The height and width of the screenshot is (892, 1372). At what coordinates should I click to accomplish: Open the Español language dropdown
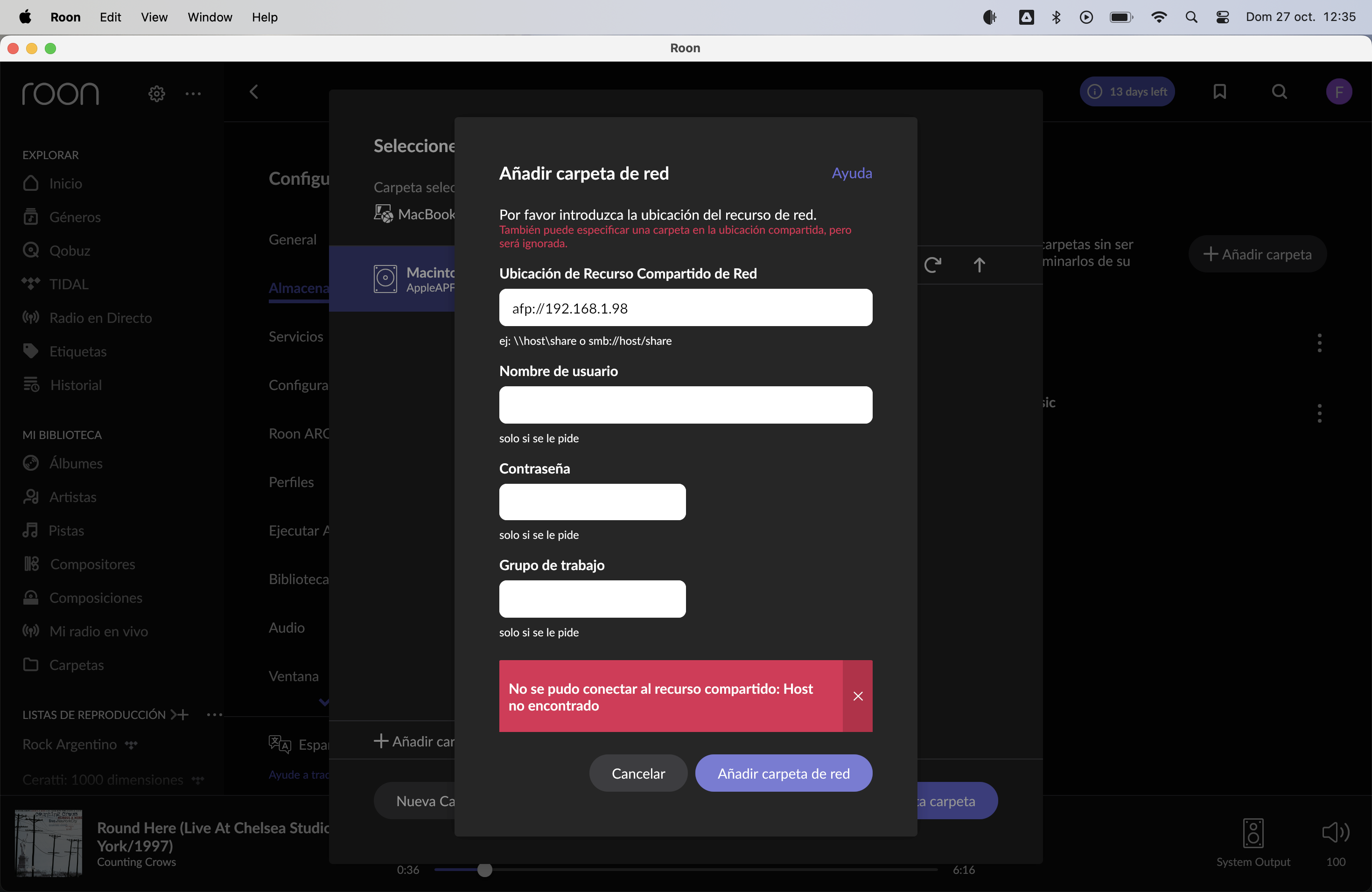(299, 745)
